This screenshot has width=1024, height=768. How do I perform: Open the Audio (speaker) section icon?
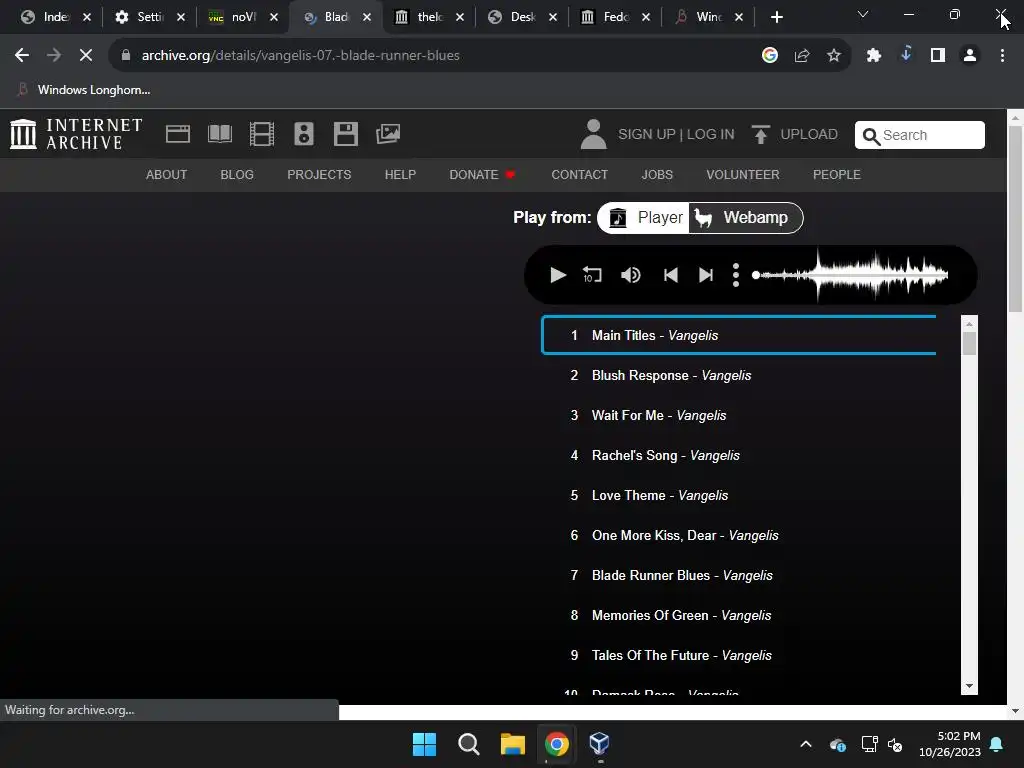point(304,134)
